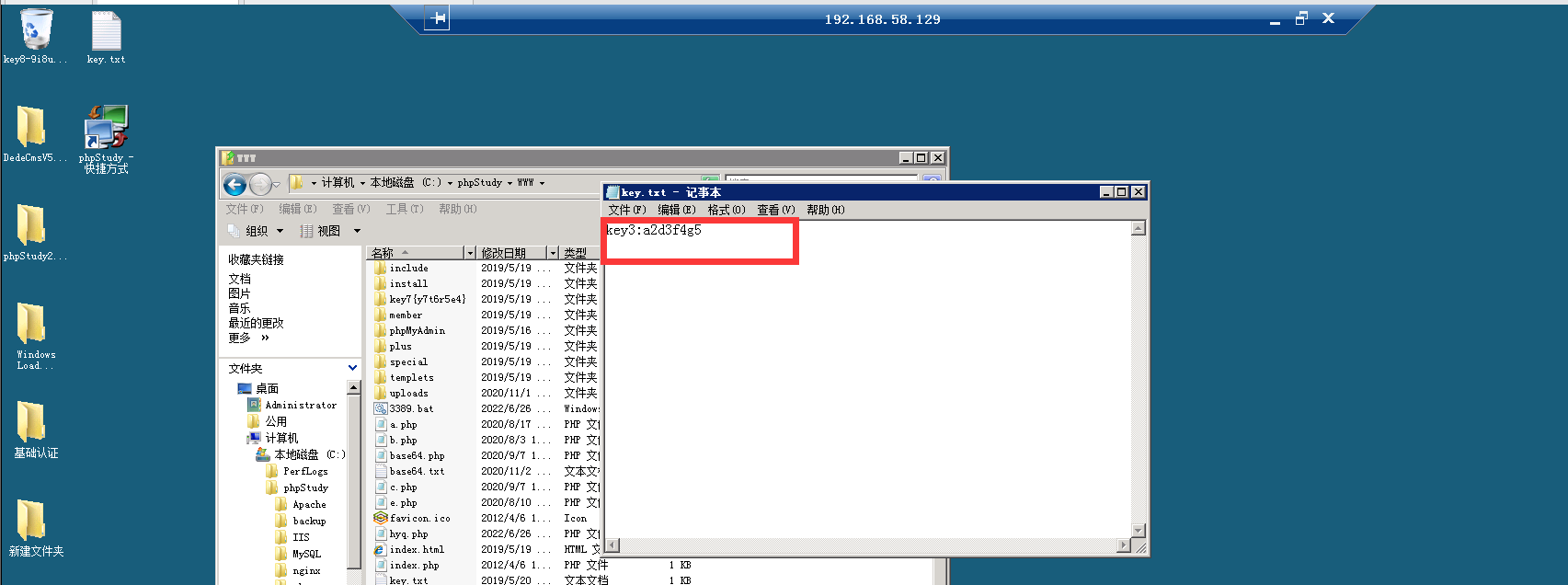Screen dimensions: 1568x585
Task: Click Notepad vertical scrollbar down arrow
Action: (1139, 531)
